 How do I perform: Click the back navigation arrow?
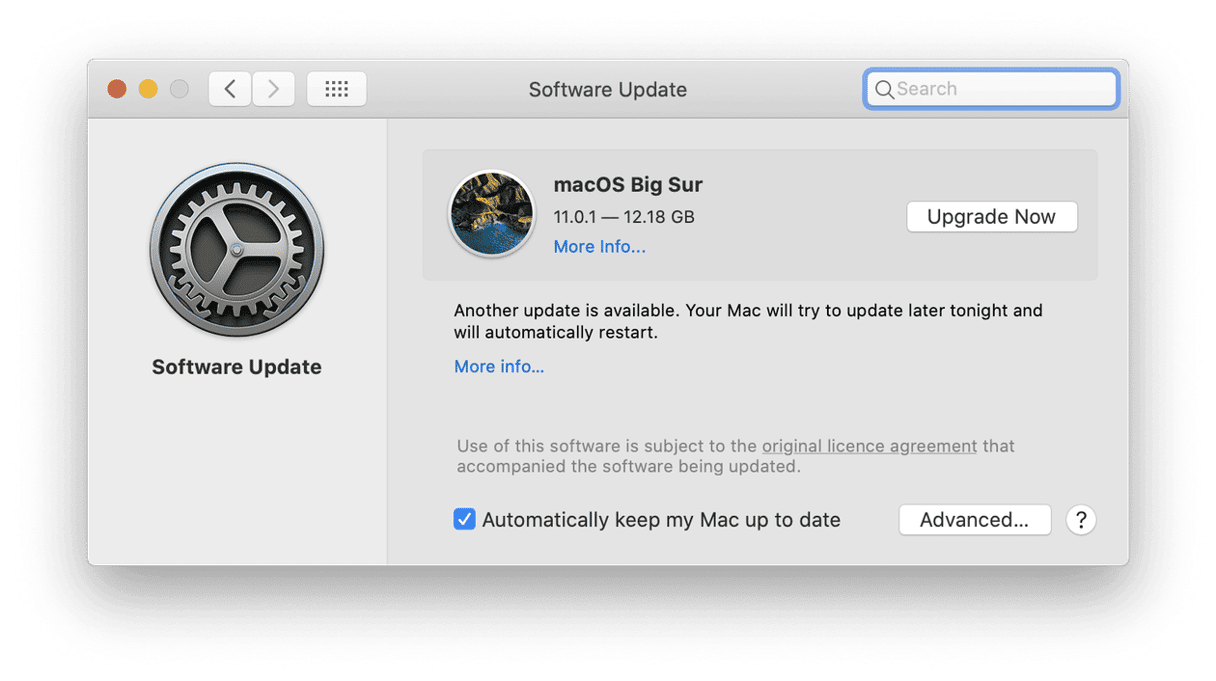point(229,88)
